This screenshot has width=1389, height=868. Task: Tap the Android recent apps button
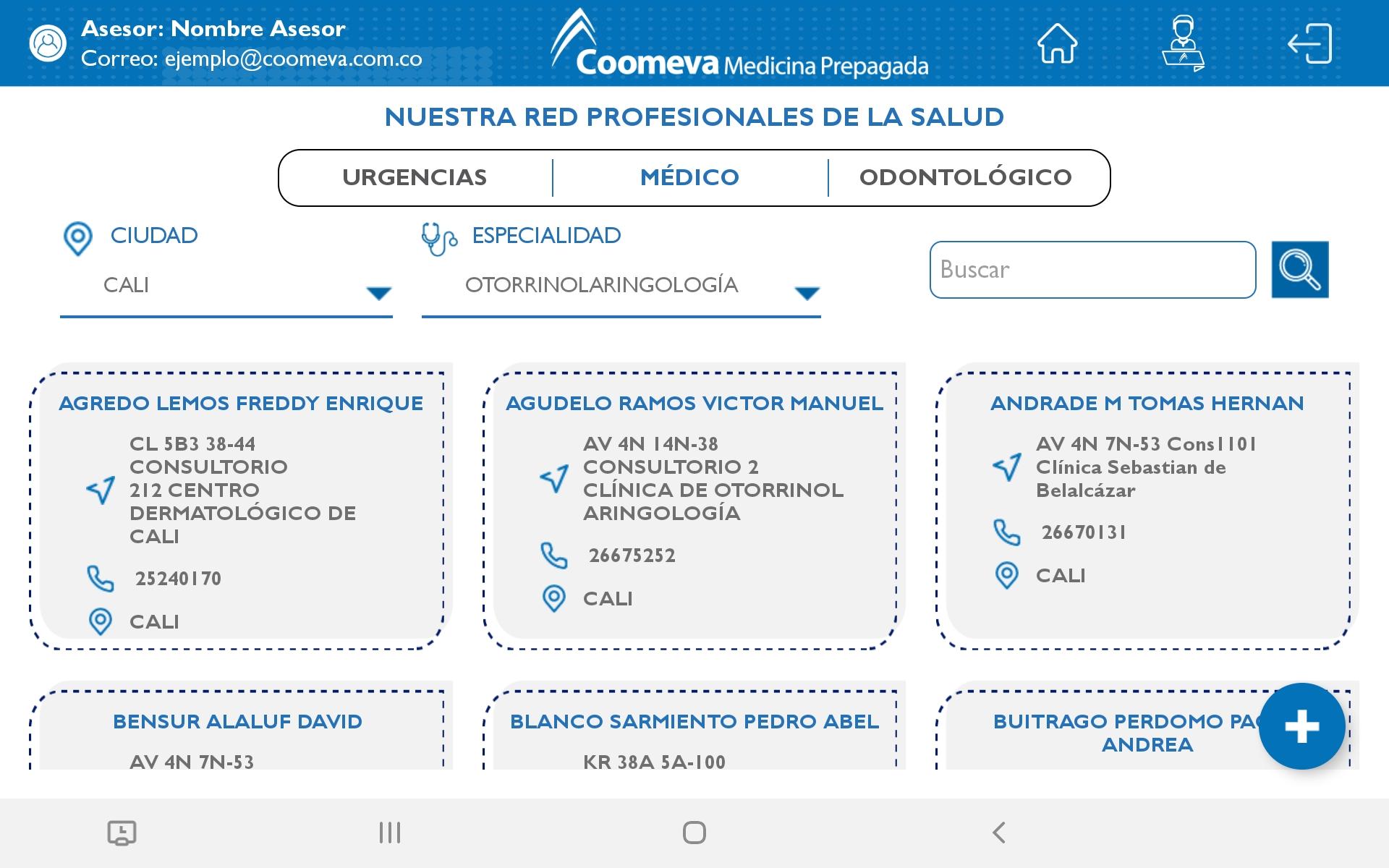[x=390, y=833]
